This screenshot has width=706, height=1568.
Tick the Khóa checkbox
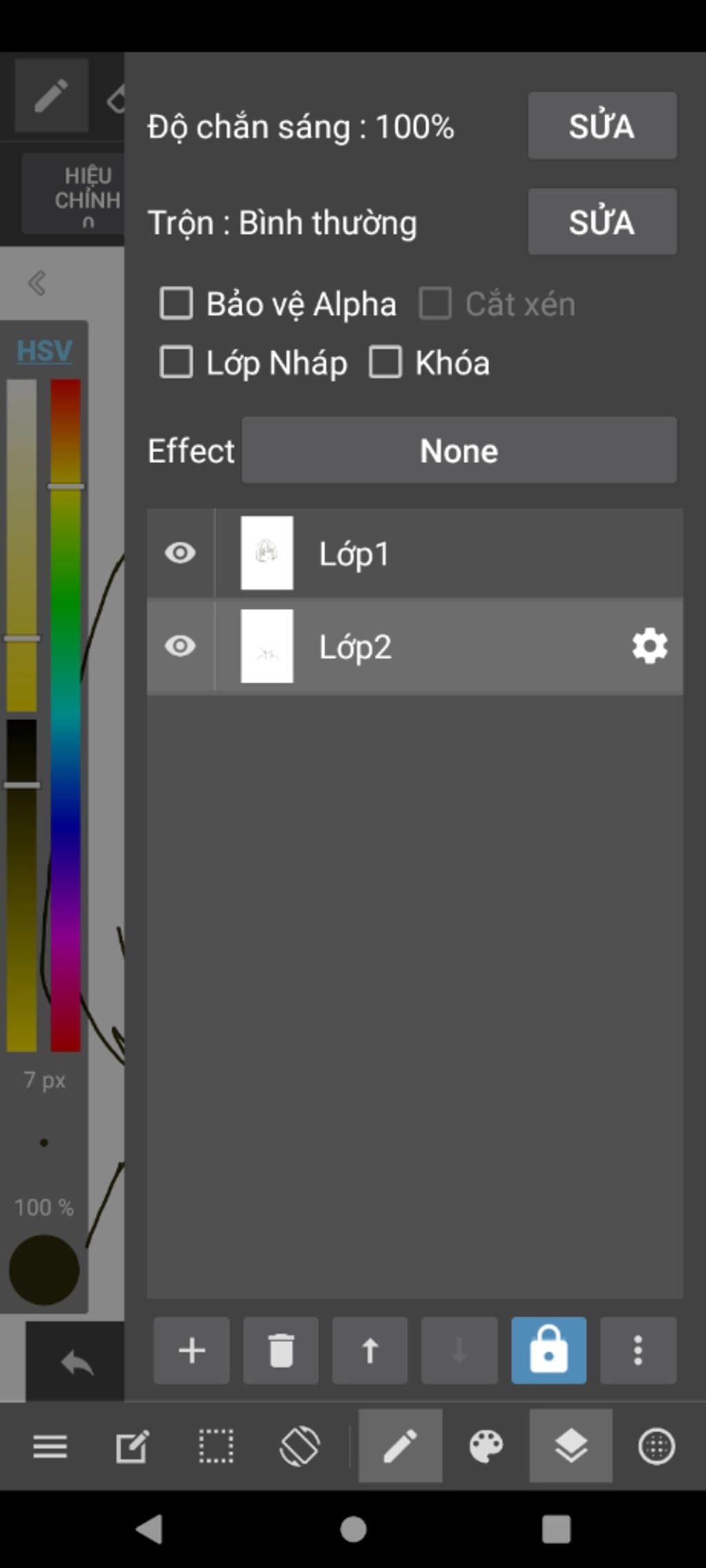tap(385, 363)
